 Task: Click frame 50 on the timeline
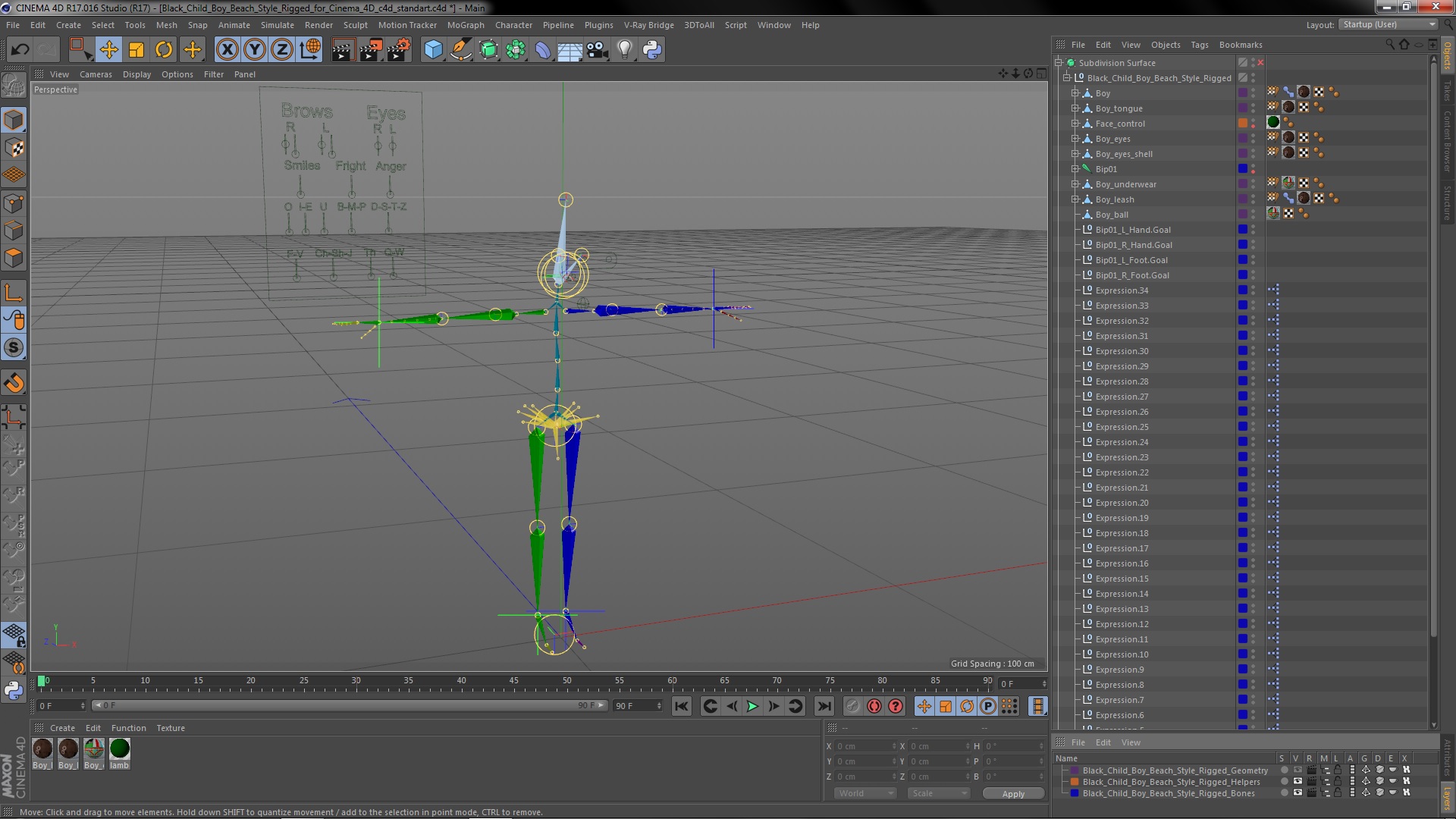[x=566, y=681]
